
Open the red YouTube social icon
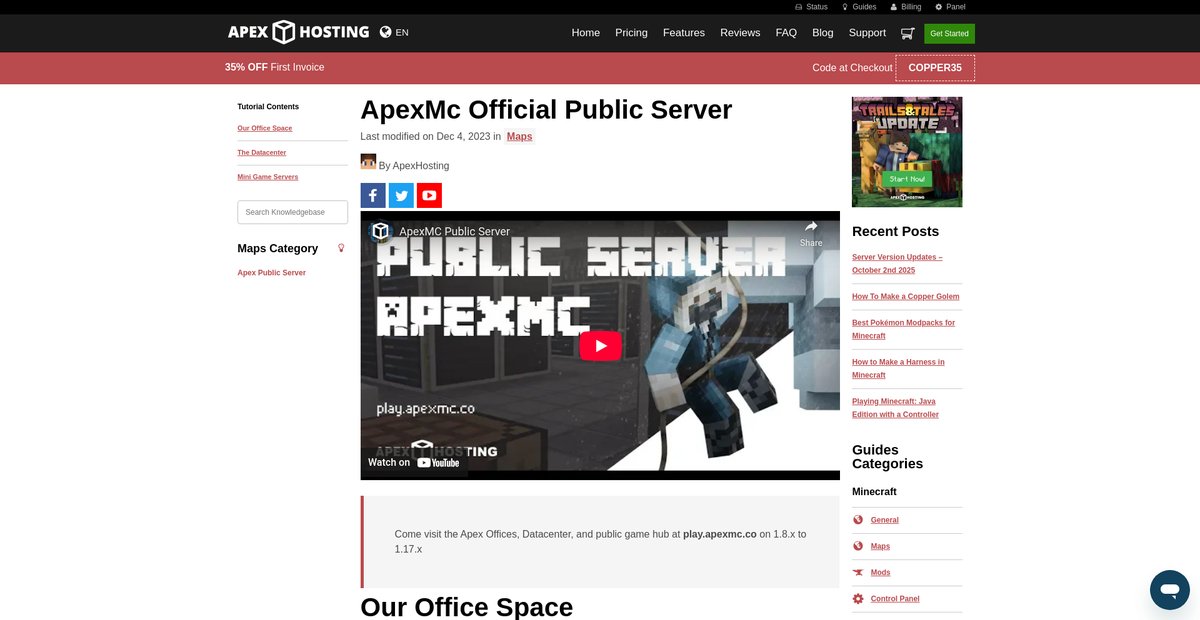coord(429,195)
